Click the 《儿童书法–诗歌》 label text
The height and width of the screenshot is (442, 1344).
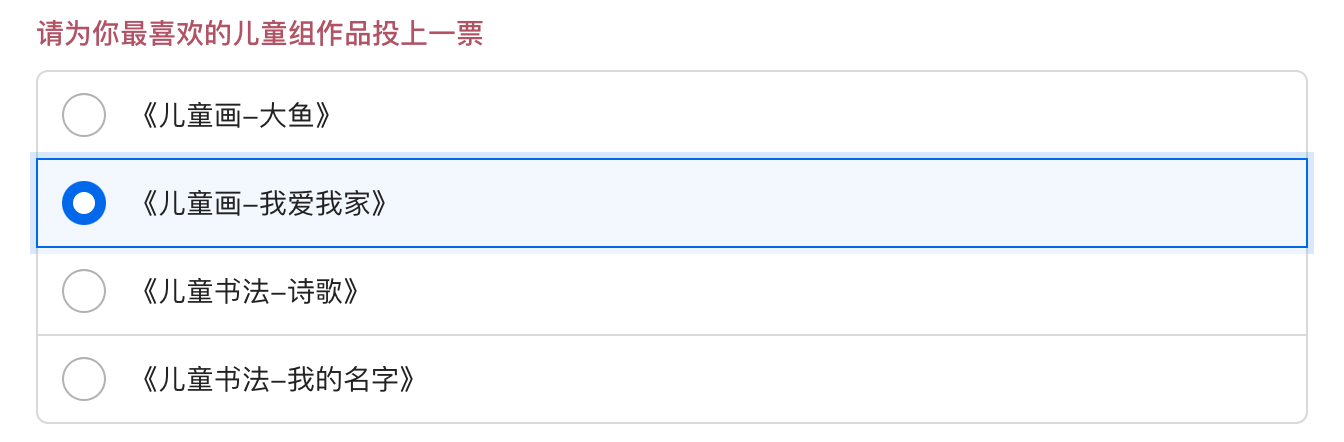[250, 292]
